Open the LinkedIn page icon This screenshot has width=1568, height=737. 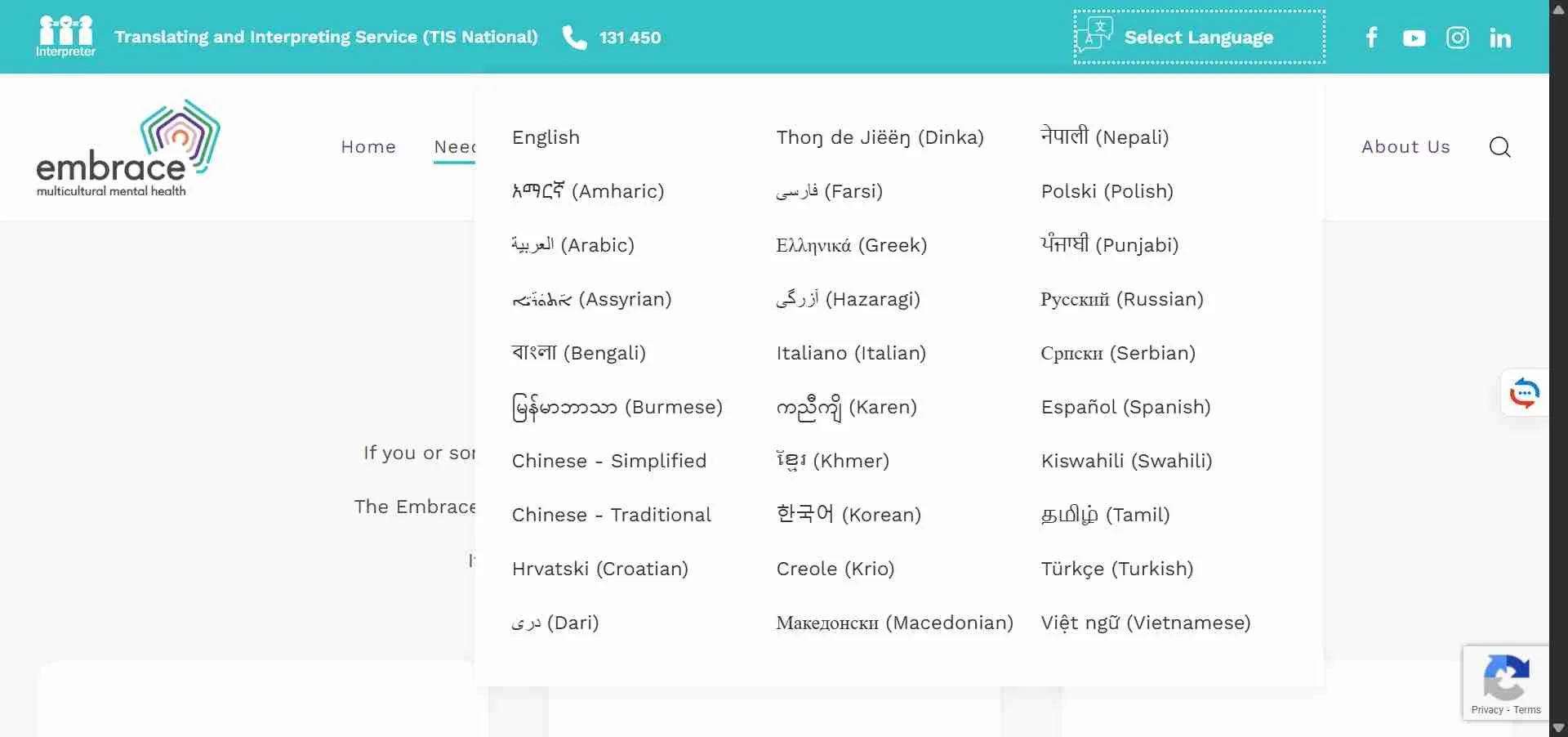click(1501, 37)
